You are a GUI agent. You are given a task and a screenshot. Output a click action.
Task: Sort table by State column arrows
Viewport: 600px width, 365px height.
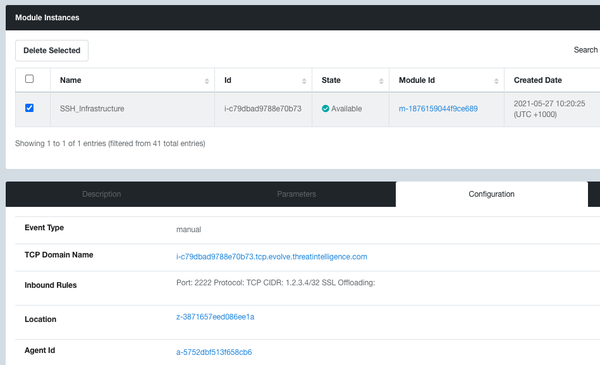click(x=381, y=81)
